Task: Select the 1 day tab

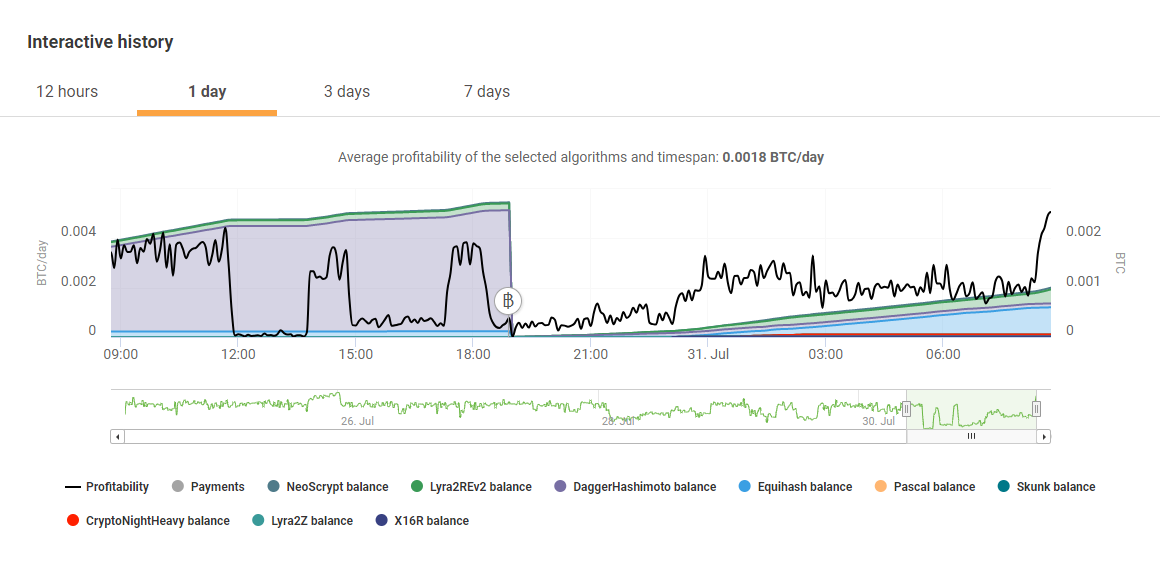Action: tap(207, 92)
